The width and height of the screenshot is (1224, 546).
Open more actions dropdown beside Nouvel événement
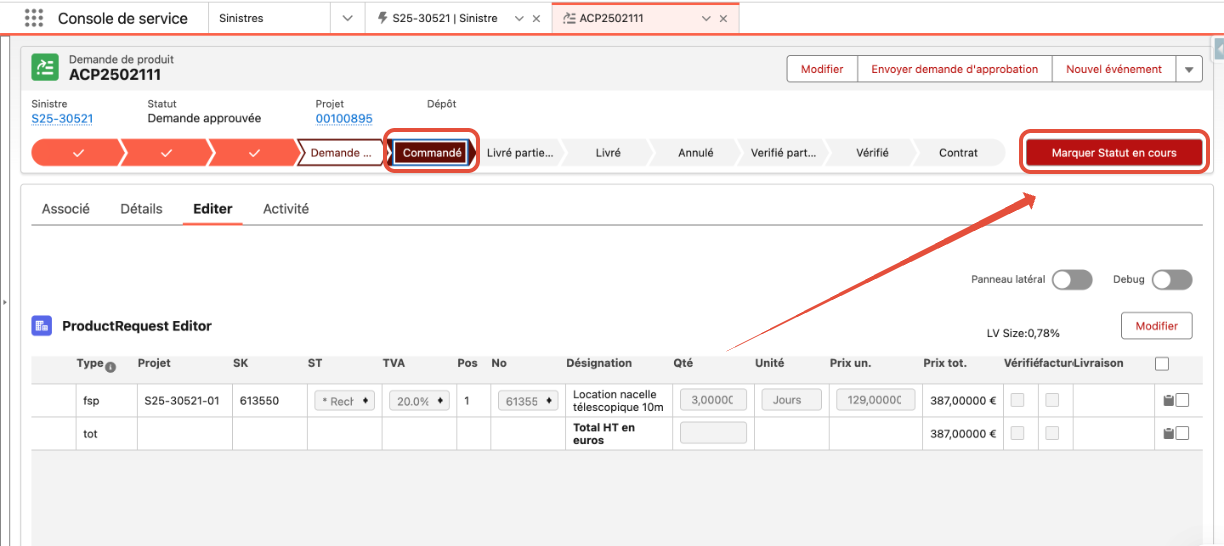[1188, 69]
